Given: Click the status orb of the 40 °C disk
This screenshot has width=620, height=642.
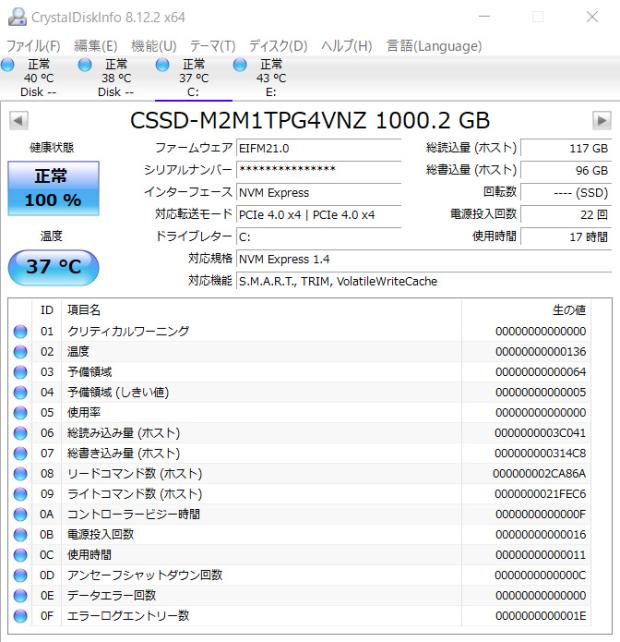Looking at the screenshot, I should (x=7, y=65).
